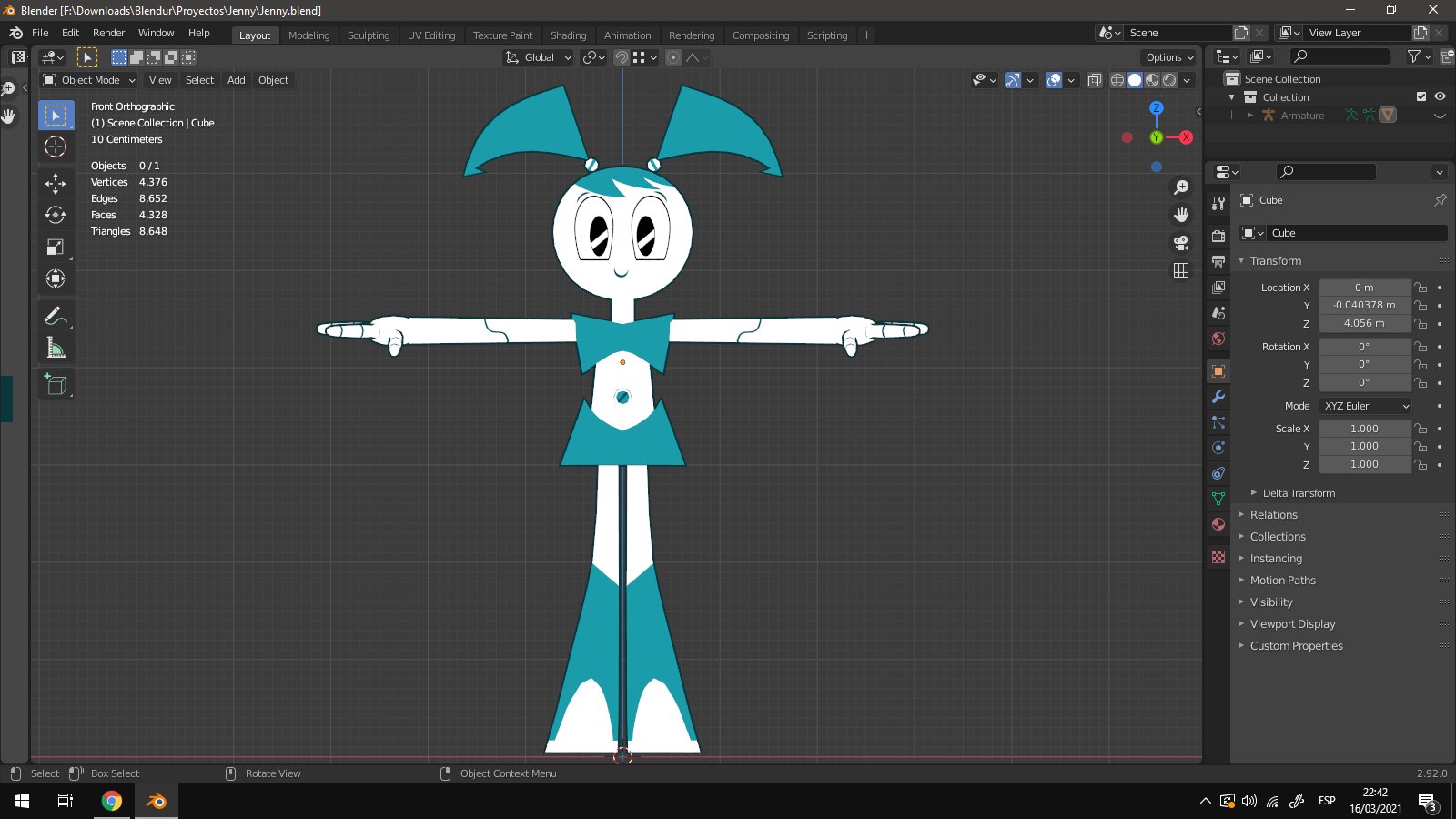This screenshot has width=1456, height=819.
Task: Select the Move tool
Action: point(56,183)
